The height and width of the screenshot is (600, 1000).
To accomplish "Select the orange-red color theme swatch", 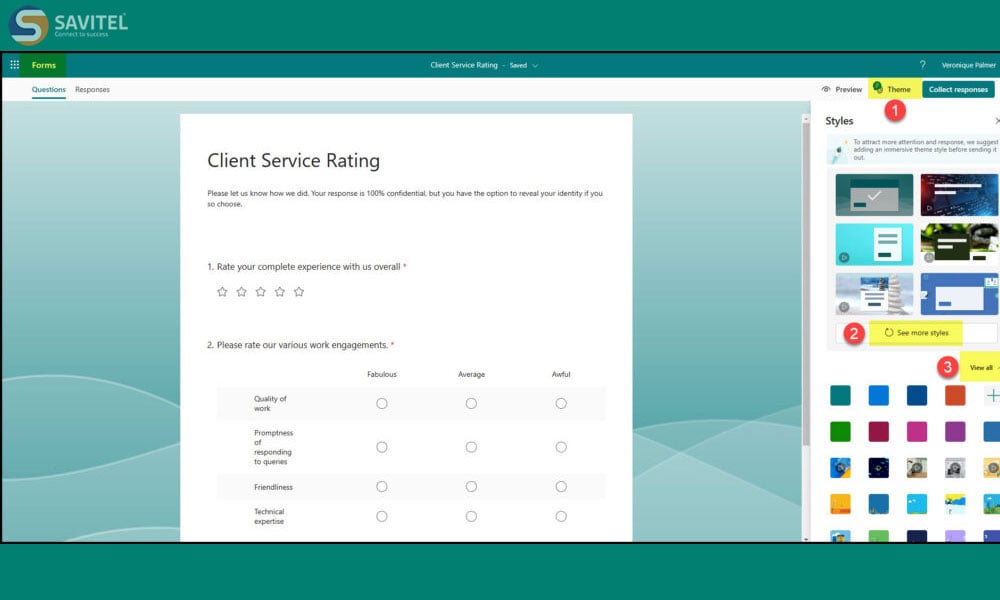I will [955, 395].
